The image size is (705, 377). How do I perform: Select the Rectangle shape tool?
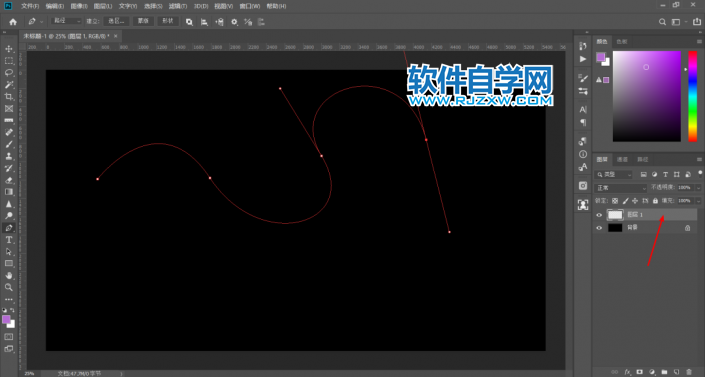pyautogui.click(x=9, y=264)
